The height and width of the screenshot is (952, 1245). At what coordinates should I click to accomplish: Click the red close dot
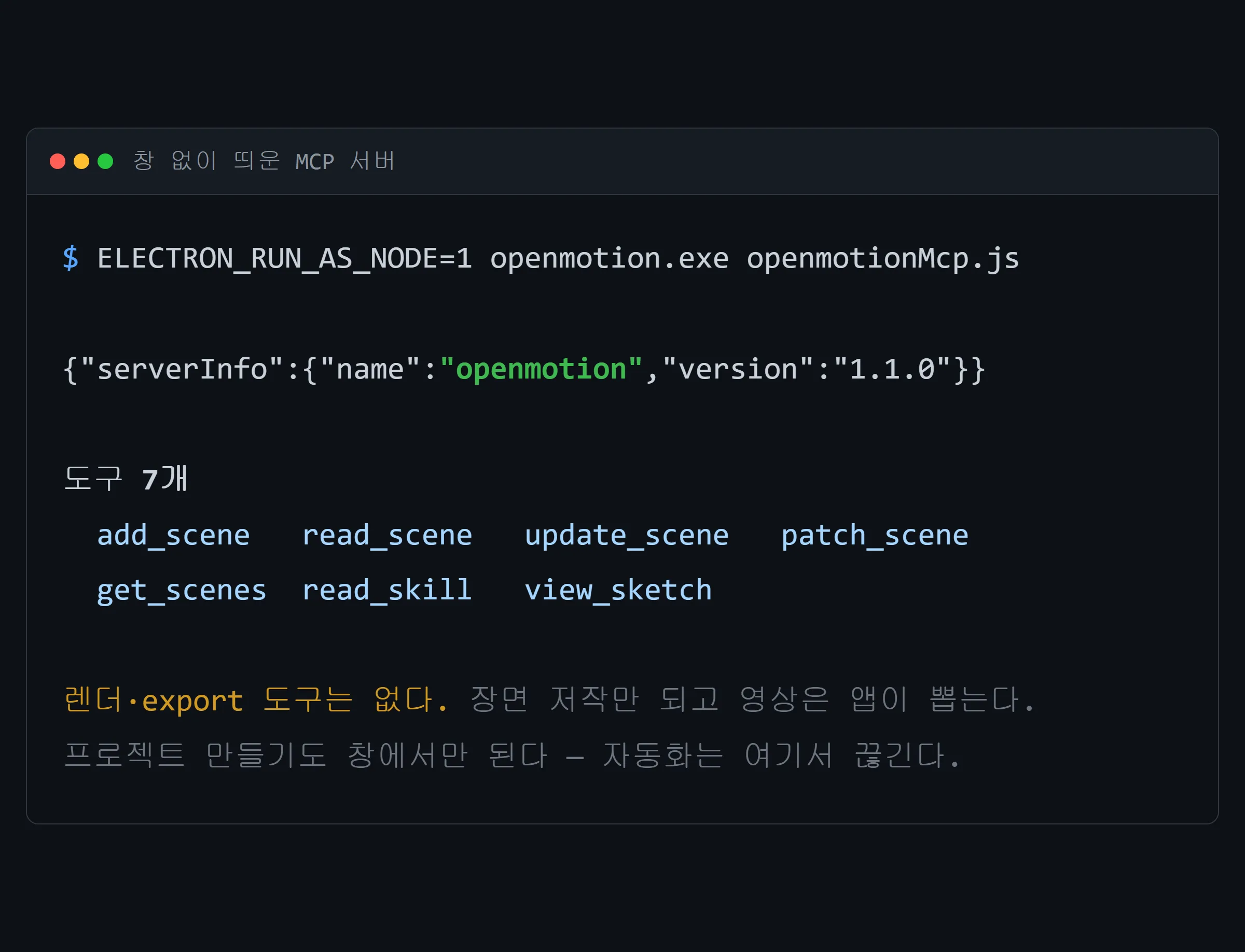(x=58, y=161)
